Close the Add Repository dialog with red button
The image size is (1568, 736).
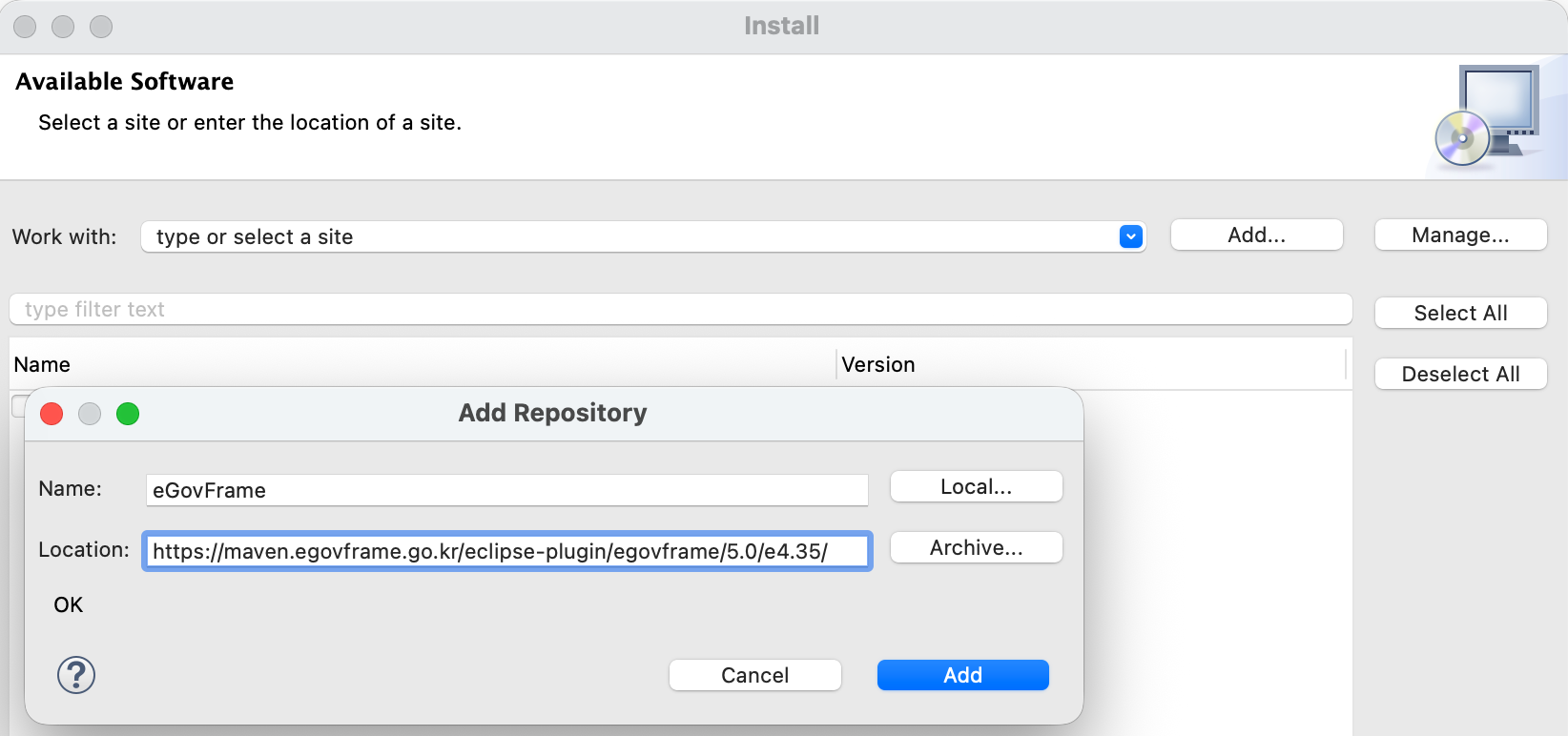tap(52, 413)
